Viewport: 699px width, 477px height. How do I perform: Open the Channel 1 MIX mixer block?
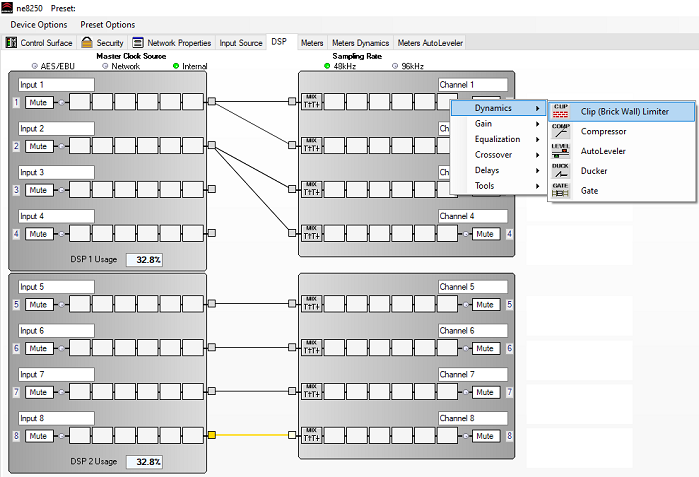click(311, 101)
